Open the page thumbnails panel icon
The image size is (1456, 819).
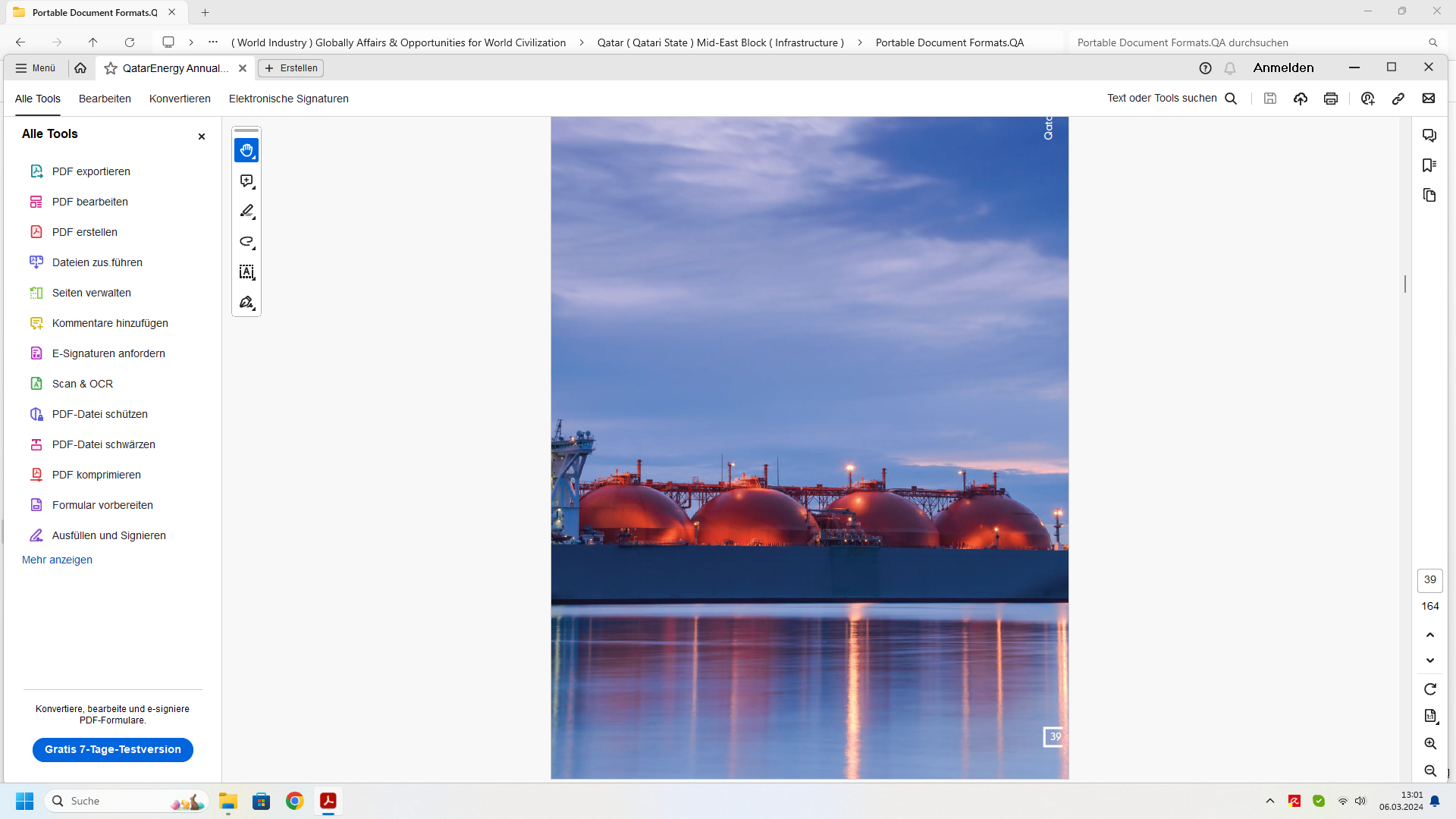(1429, 196)
